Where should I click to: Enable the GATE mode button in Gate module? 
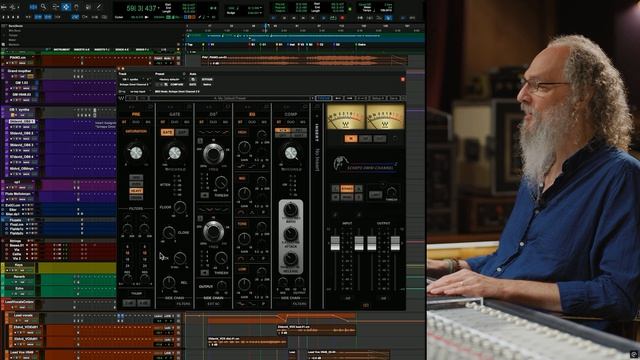pos(167,133)
